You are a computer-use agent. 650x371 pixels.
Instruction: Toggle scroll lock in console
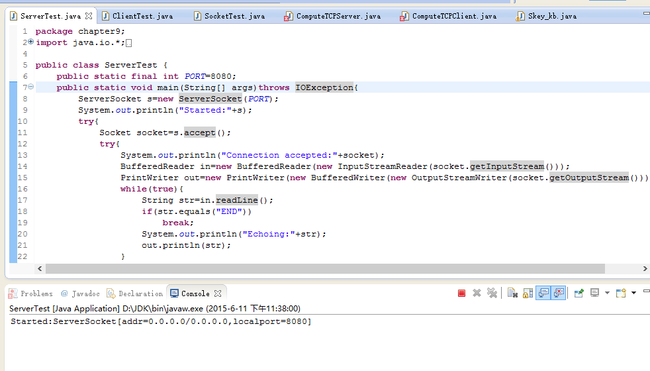click(x=528, y=293)
